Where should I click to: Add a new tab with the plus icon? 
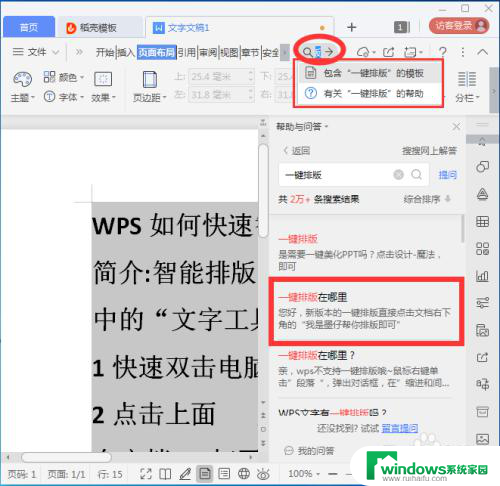pyautogui.click(x=352, y=27)
